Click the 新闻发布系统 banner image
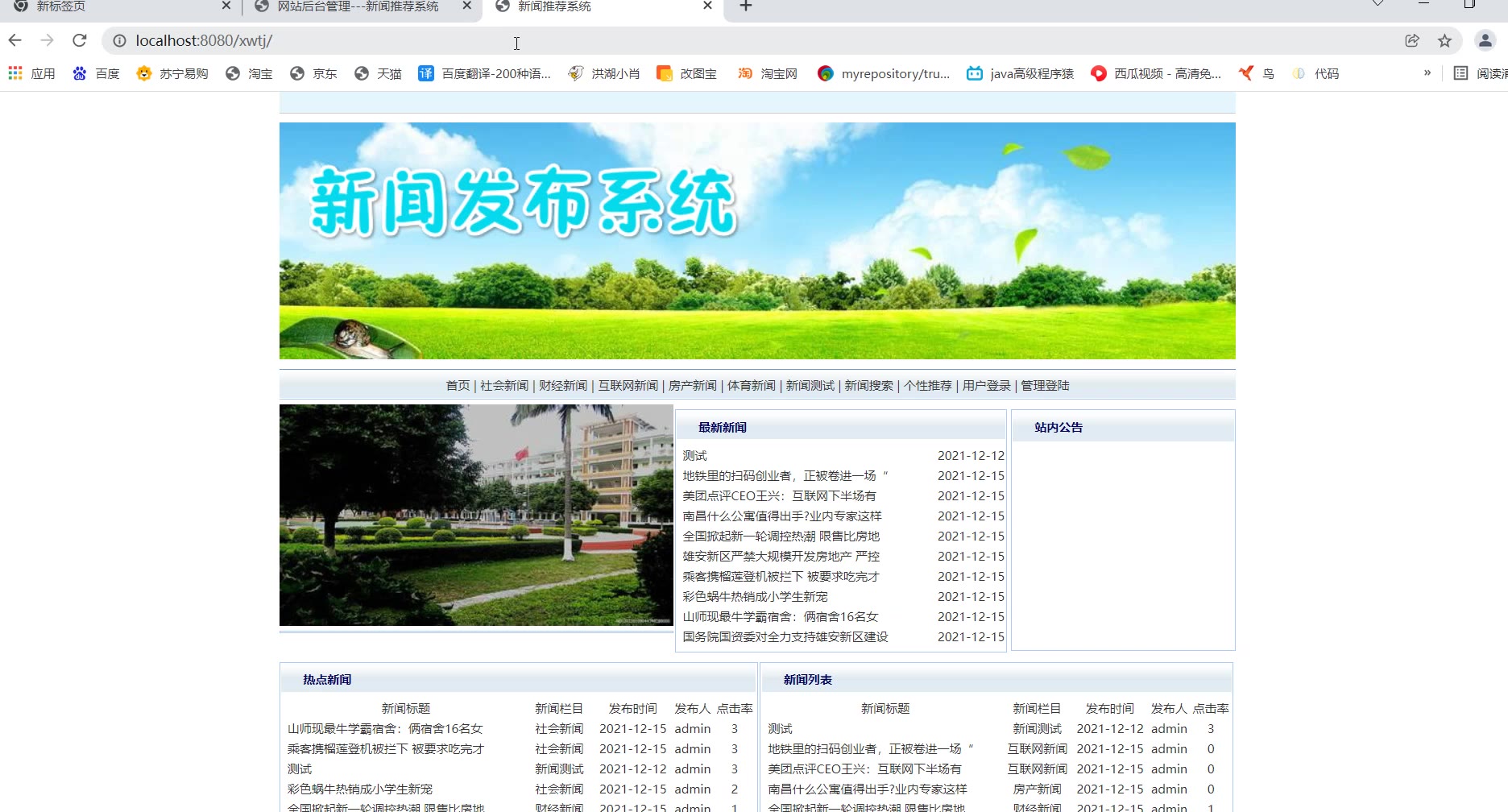The width and height of the screenshot is (1508, 812). tap(757, 241)
